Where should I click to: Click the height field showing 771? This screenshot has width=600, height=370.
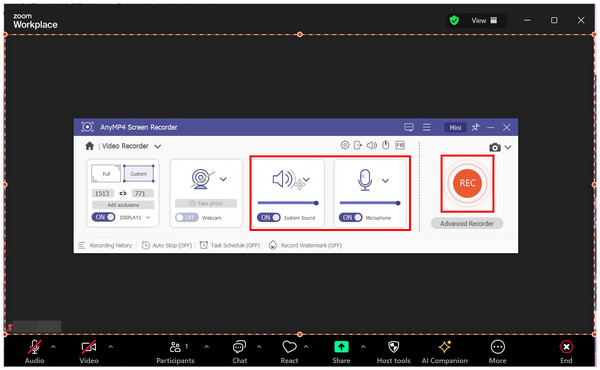coord(142,193)
